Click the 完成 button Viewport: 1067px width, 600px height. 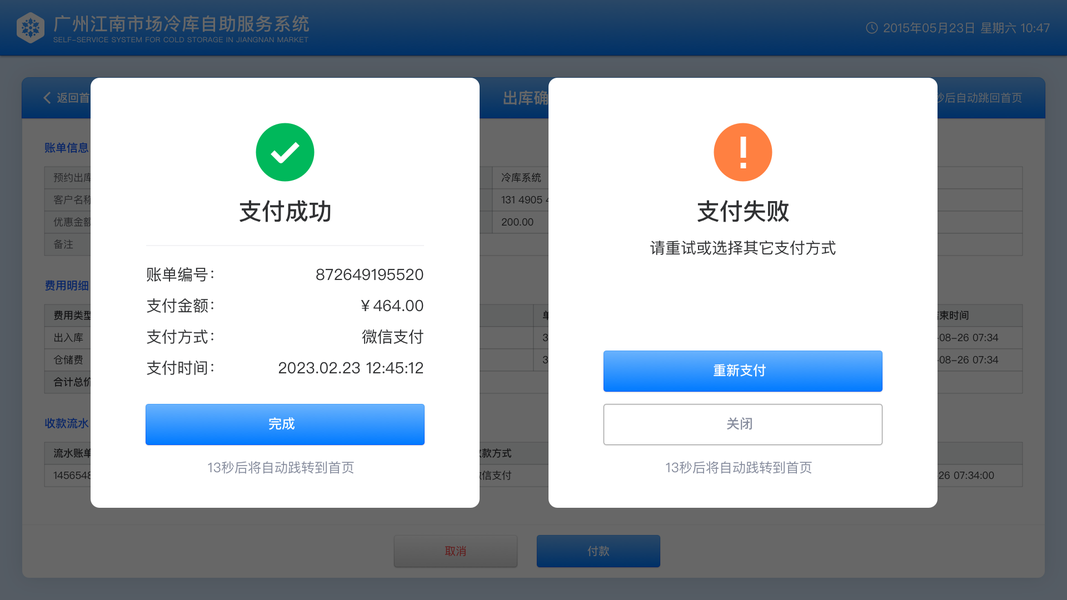(284, 424)
